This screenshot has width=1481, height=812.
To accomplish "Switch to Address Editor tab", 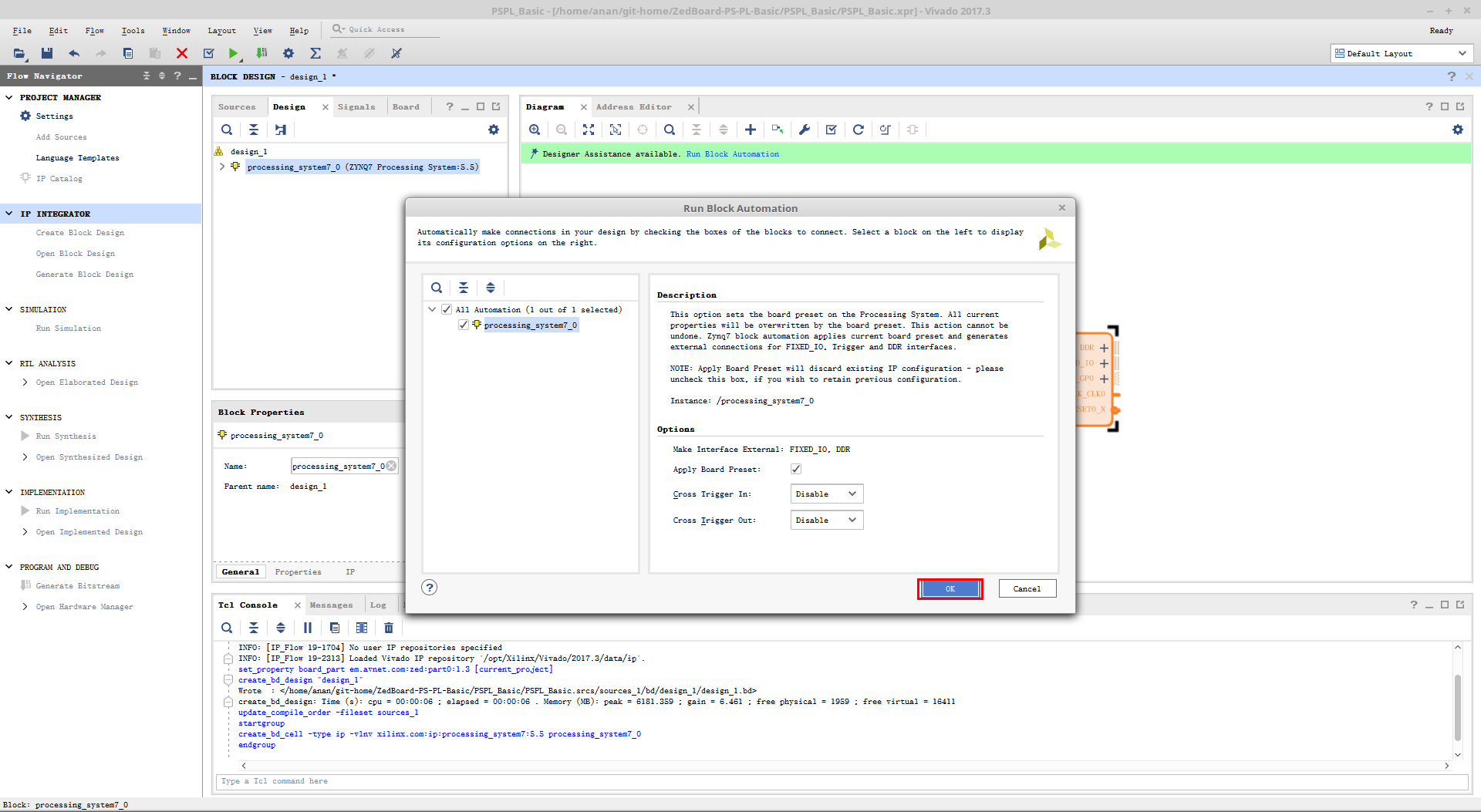I will click(x=633, y=107).
